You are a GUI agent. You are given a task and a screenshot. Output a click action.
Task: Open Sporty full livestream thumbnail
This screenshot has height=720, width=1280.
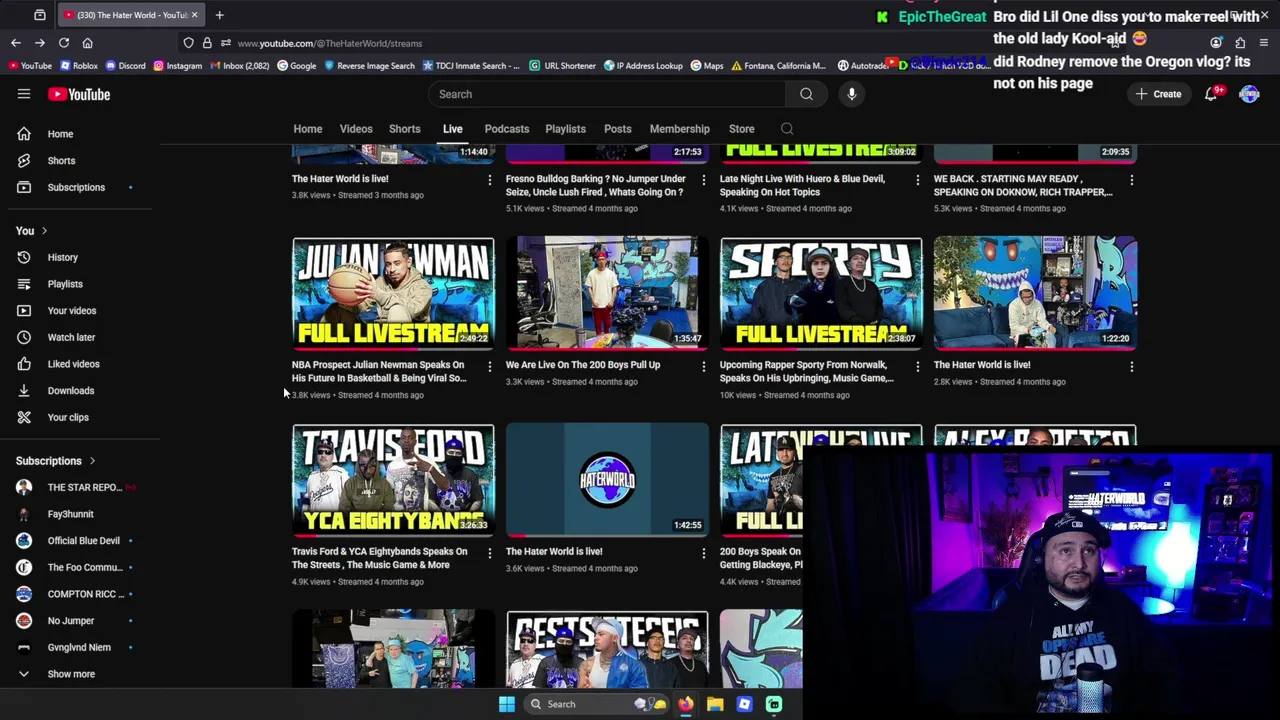(821, 293)
